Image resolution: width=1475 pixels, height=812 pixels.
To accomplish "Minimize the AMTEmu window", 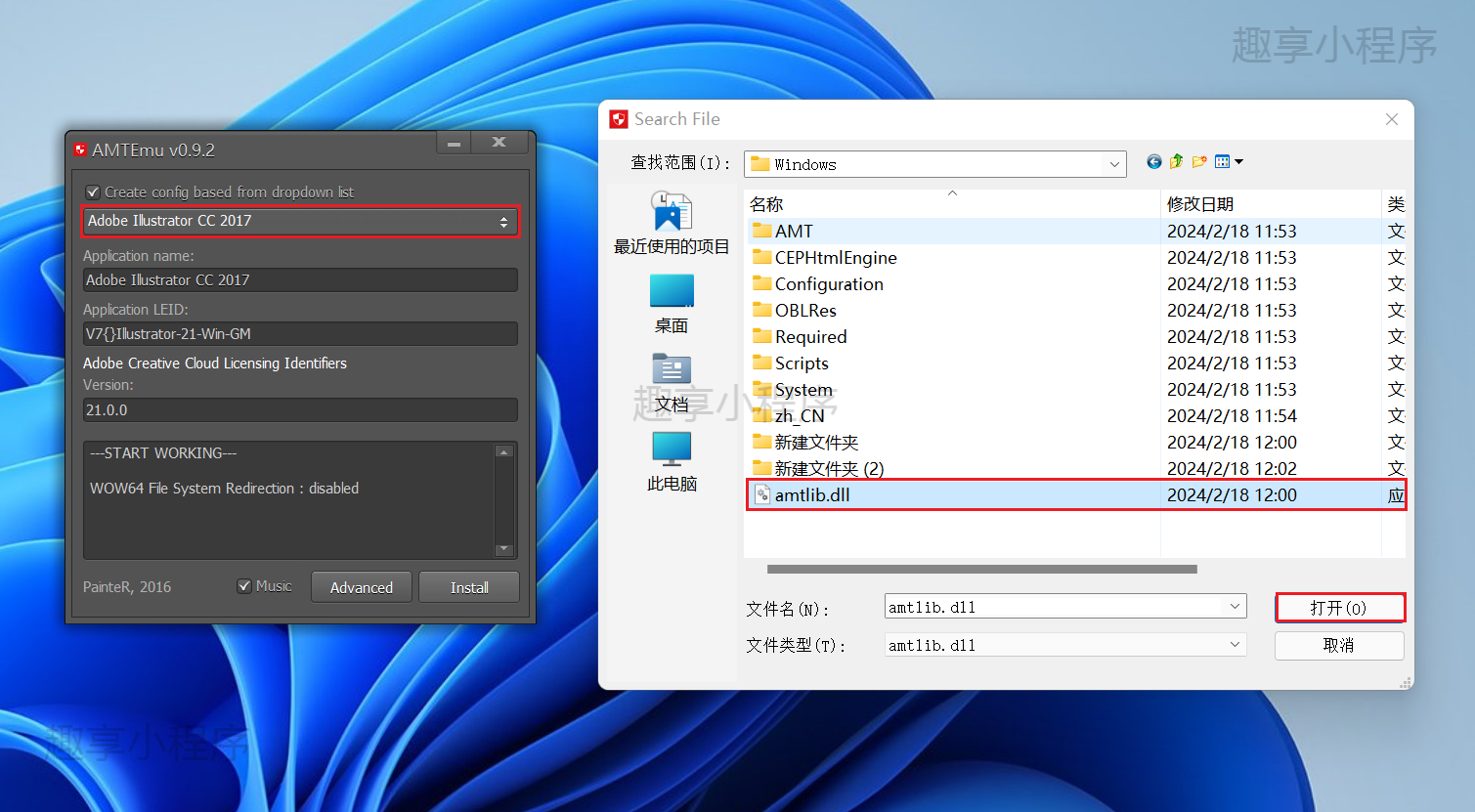I will (x=454, y=144).
